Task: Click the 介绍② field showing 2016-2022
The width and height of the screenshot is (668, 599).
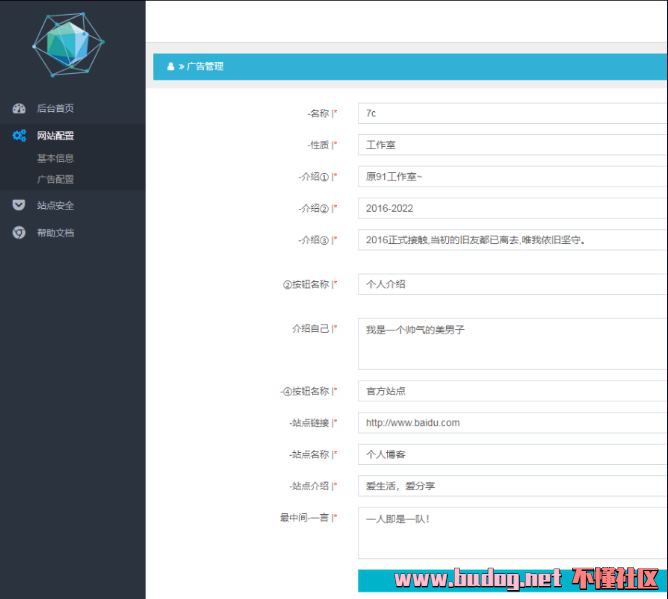Action: point(512,208)
